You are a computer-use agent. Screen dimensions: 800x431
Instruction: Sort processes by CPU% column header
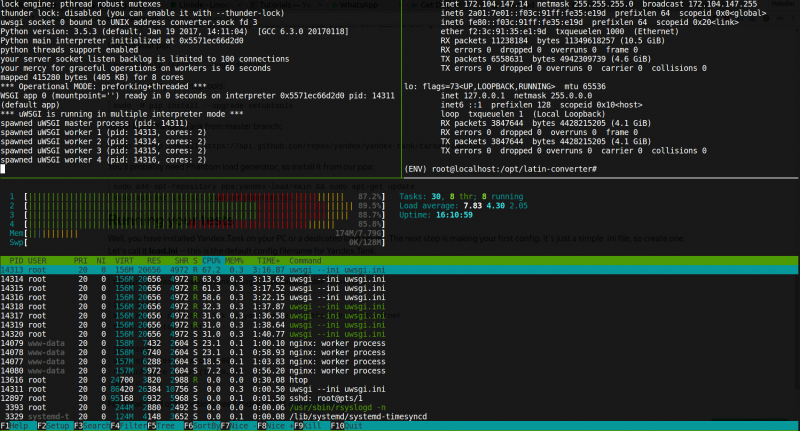tap(211, 261)
